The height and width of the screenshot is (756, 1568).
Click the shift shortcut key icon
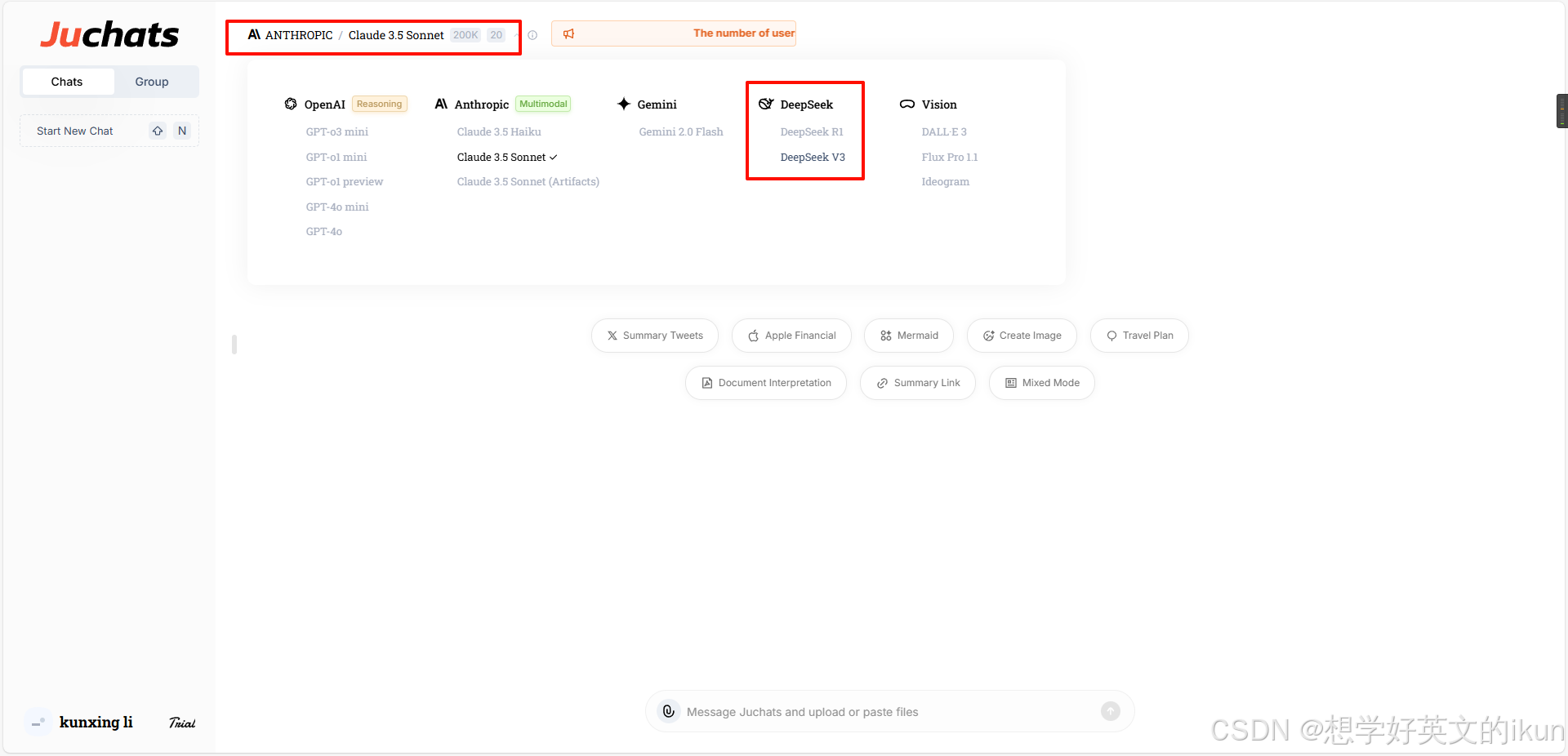158,131
